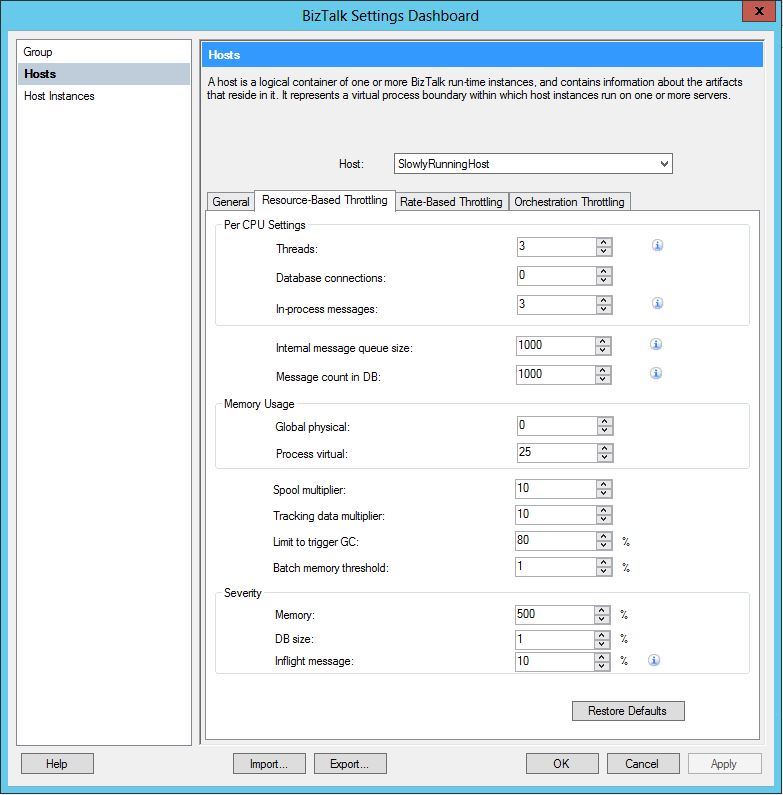Switch to the General tab
783x795 pixels.
pos(231,202)
